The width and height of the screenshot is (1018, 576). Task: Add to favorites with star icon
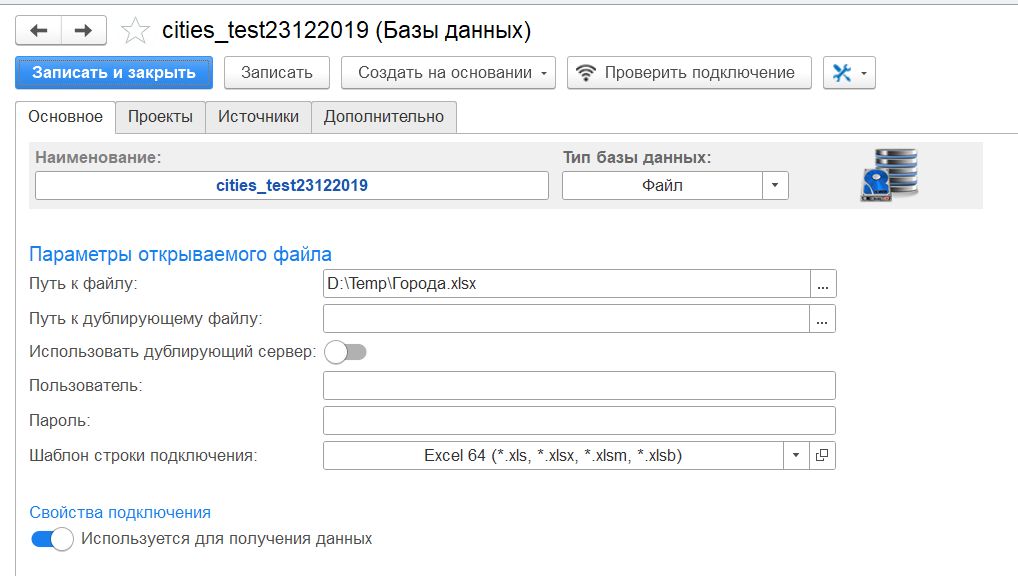click(x=135, y=31)
